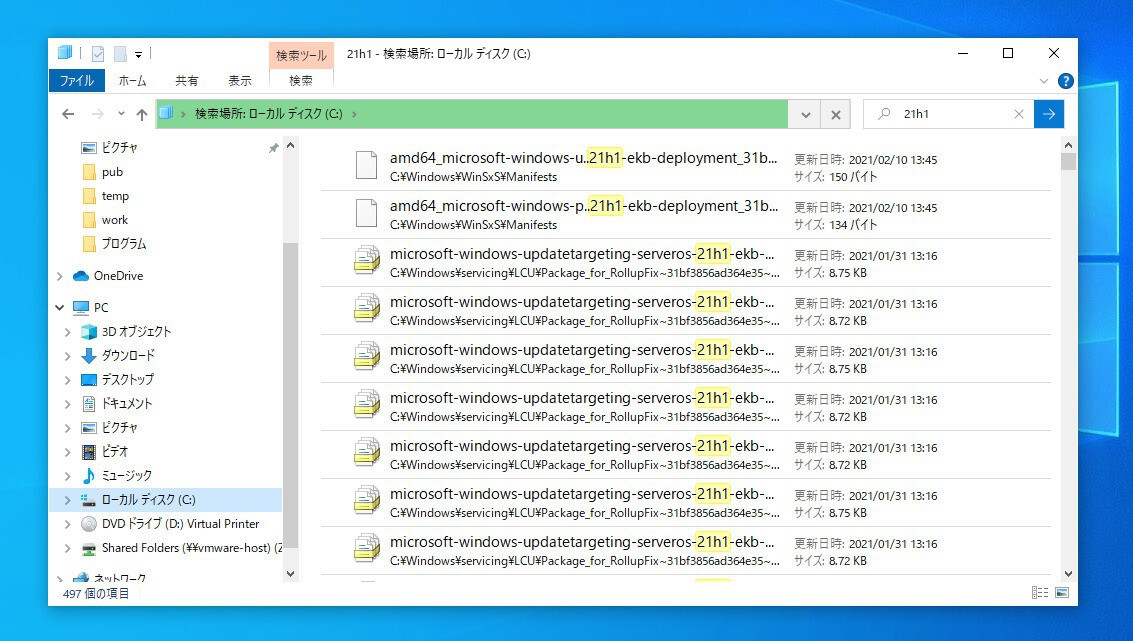
Task: Open the work folder in navigation pane
Action: point(114,220)
